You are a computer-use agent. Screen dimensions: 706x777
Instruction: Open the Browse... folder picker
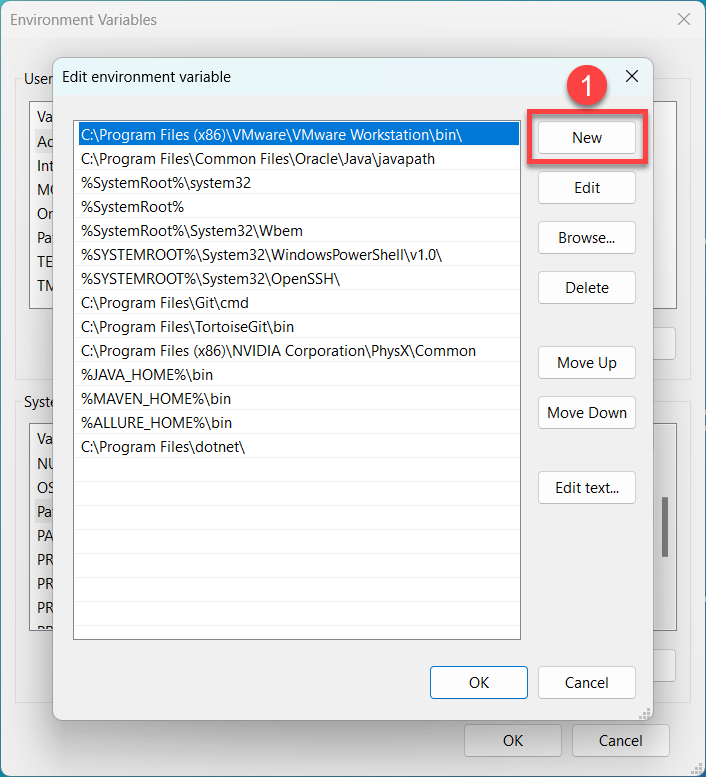pos(587,238)
